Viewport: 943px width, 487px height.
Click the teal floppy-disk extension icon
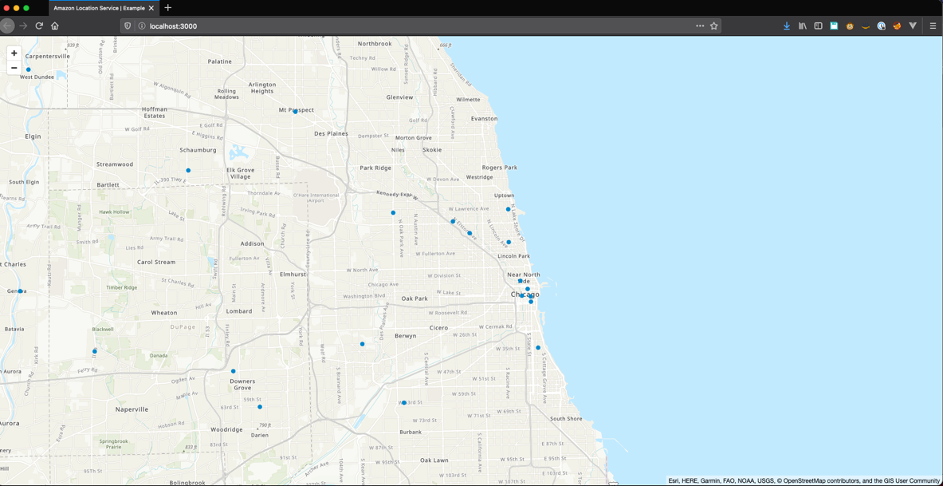click(x=834, y=26)
